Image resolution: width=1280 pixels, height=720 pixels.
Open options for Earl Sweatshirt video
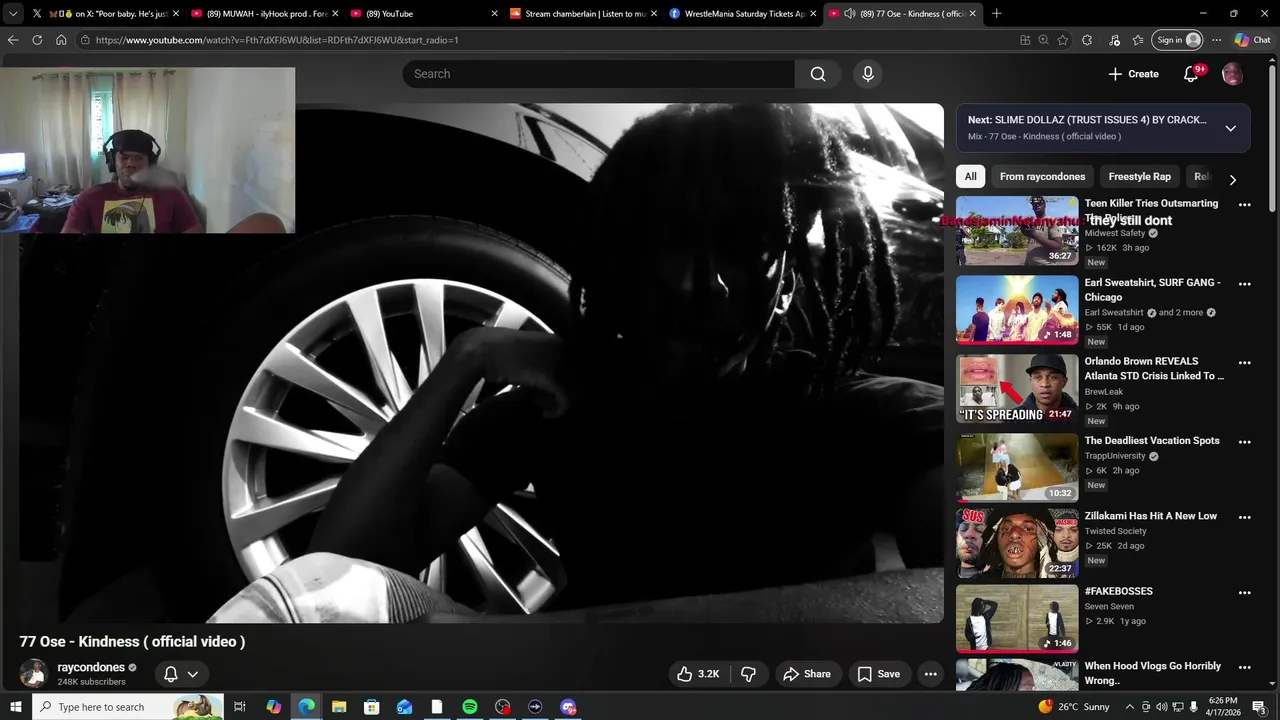(1245, 284)
